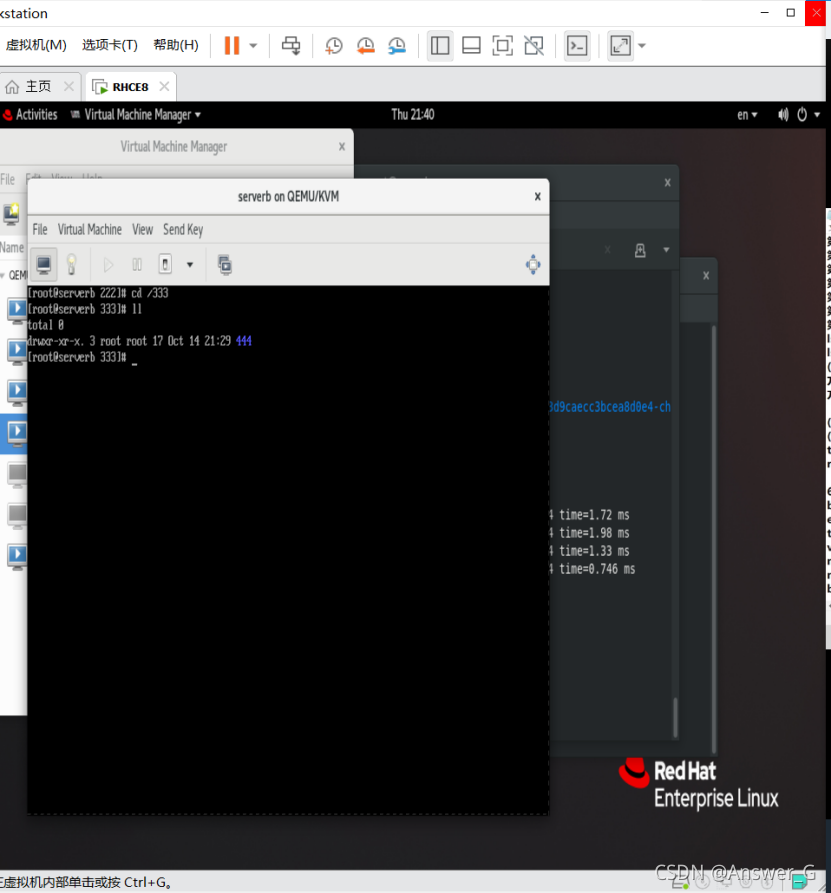Expand the serverb shutdown options arrow

[190, 264]
